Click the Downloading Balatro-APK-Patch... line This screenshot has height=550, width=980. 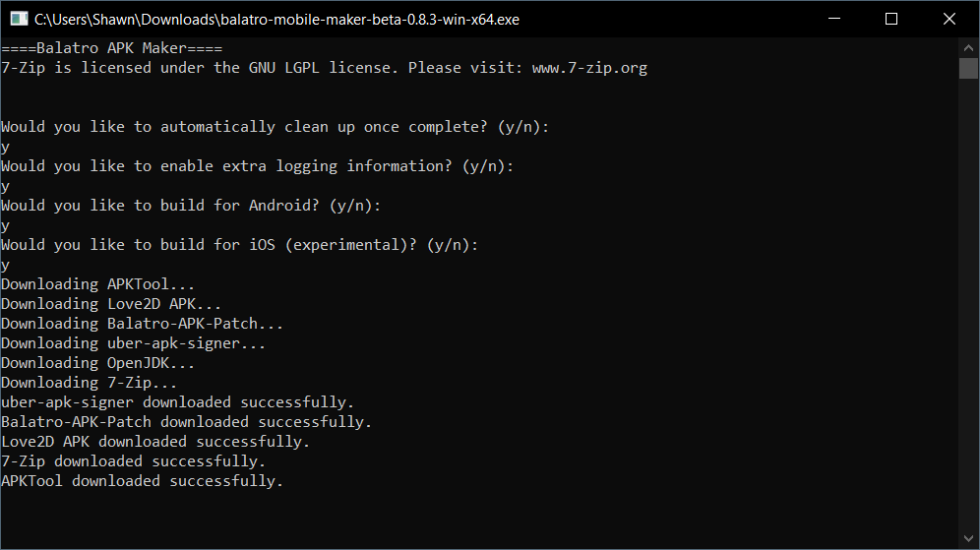[142, 324]
